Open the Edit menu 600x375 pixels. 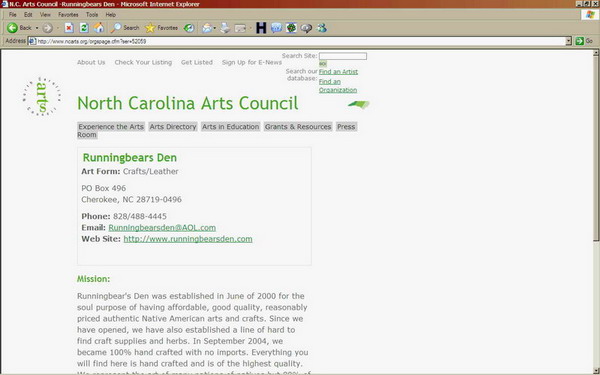tap(28, 15)
